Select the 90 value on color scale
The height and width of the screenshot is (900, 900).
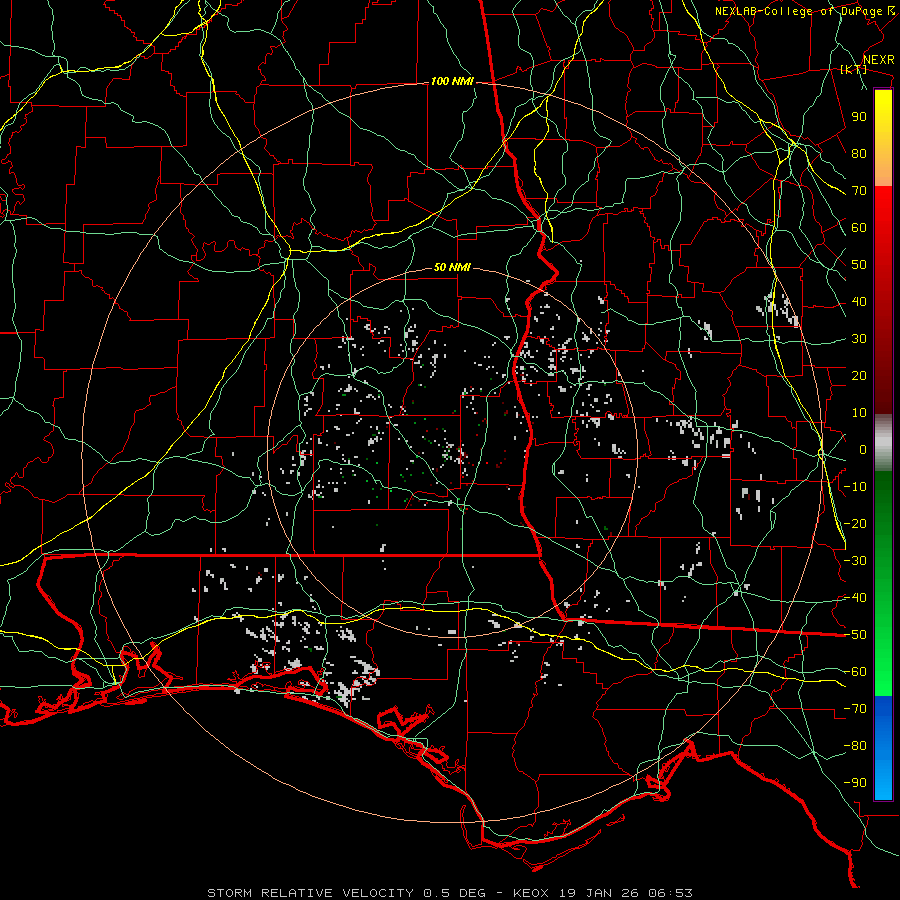coord(859,117)
